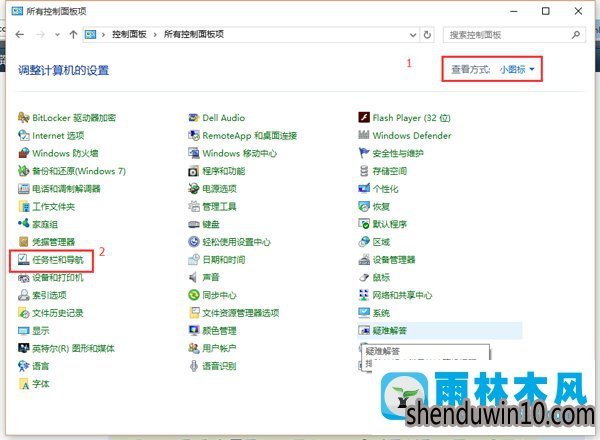Open Flash Player (32 位) link
Viewport: 600px width, 440px height.
click(x=411, y=118)
